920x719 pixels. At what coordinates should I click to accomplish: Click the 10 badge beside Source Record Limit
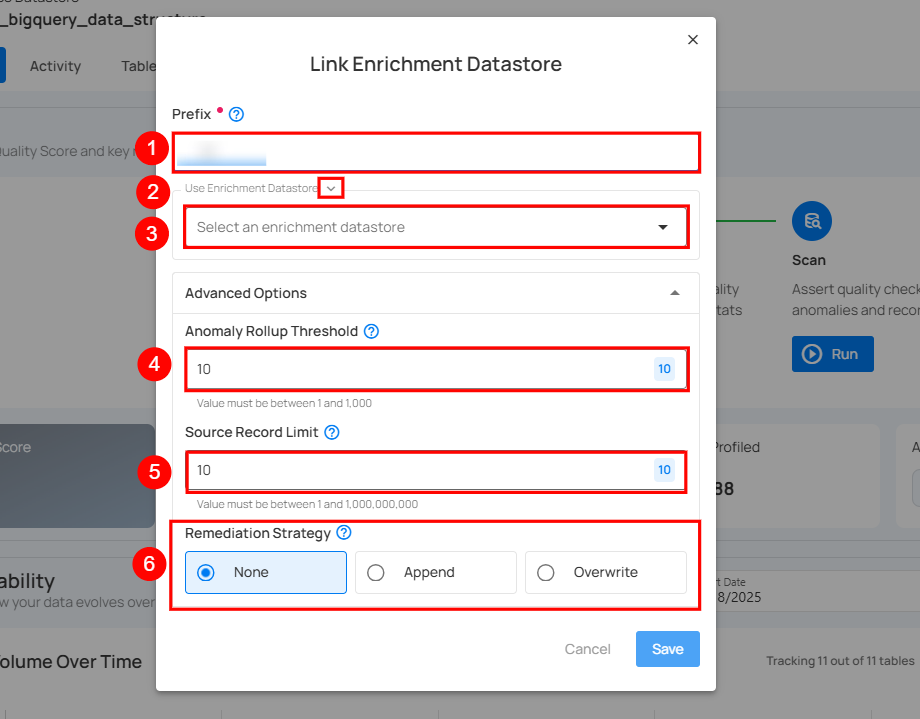664,470
